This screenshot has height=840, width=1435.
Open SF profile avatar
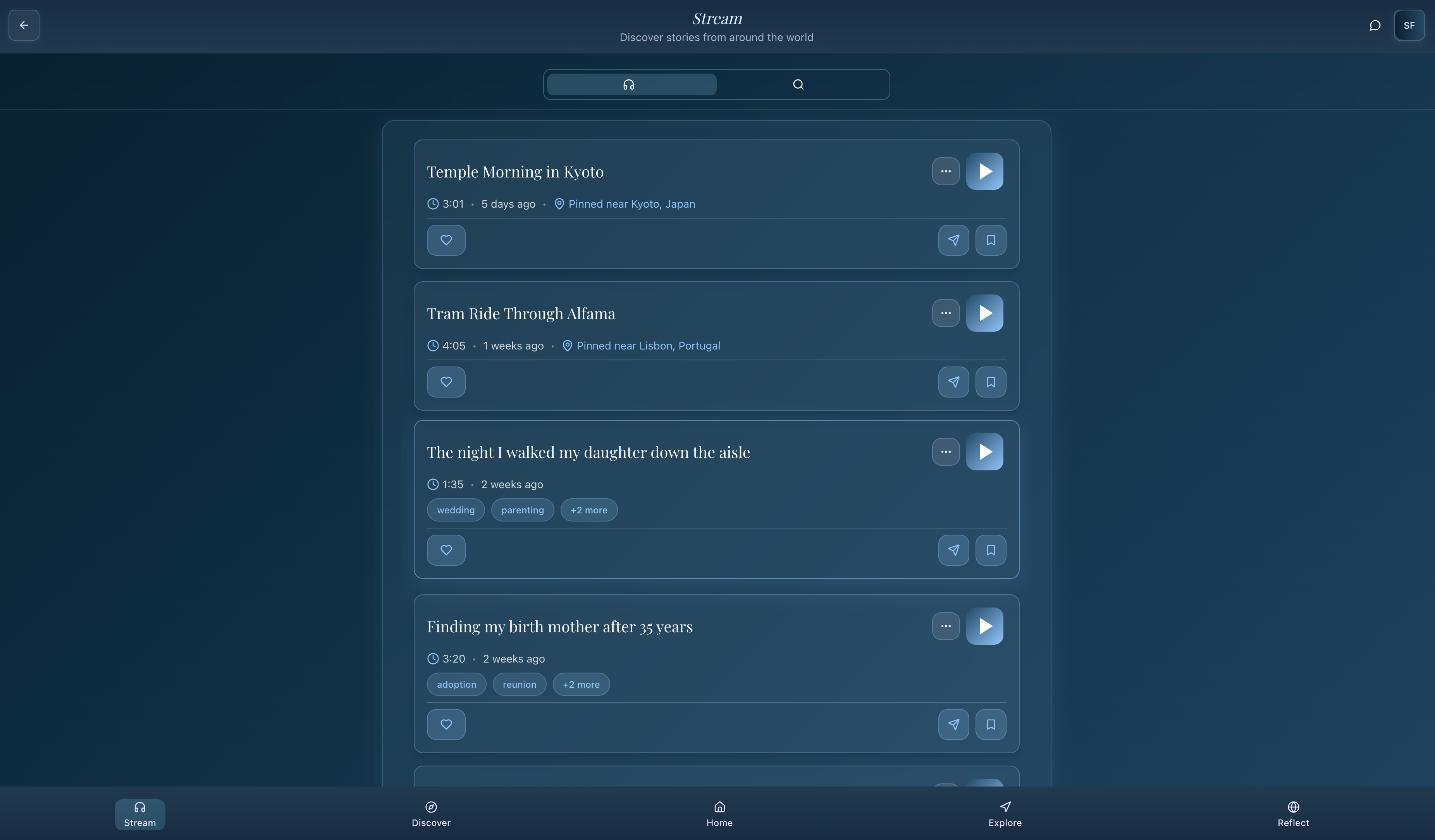(x=1408, y=25)
